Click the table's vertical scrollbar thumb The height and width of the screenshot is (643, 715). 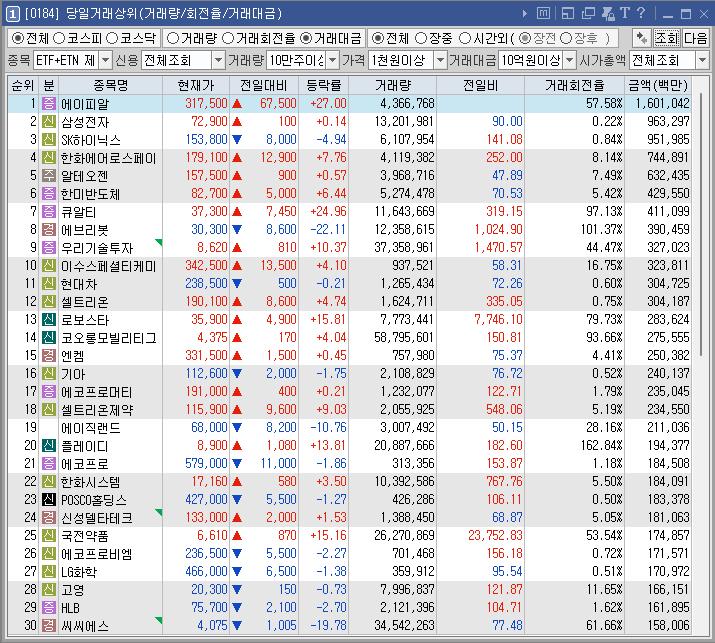[701, 223]
